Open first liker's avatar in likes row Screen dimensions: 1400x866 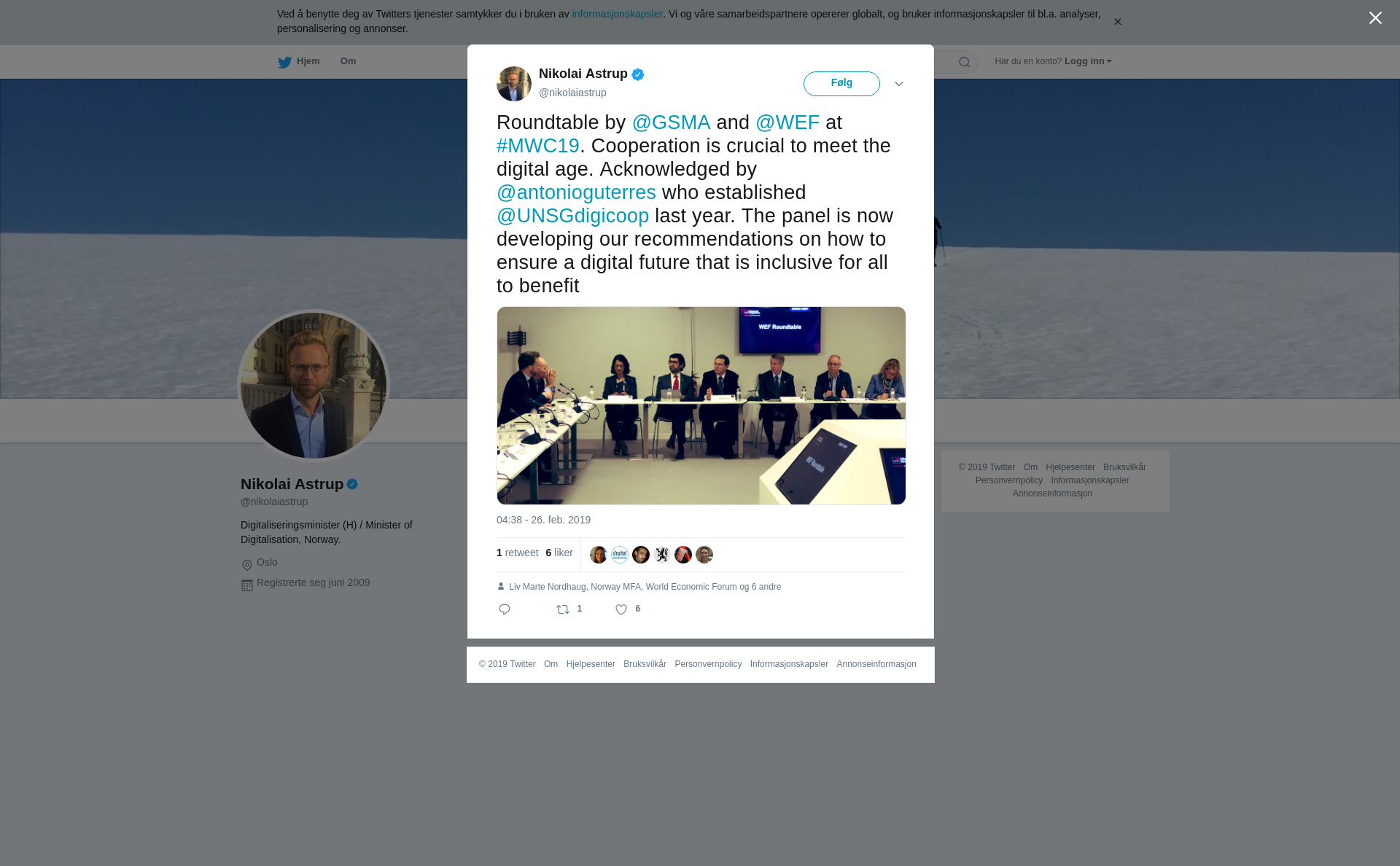pos(599,555)
